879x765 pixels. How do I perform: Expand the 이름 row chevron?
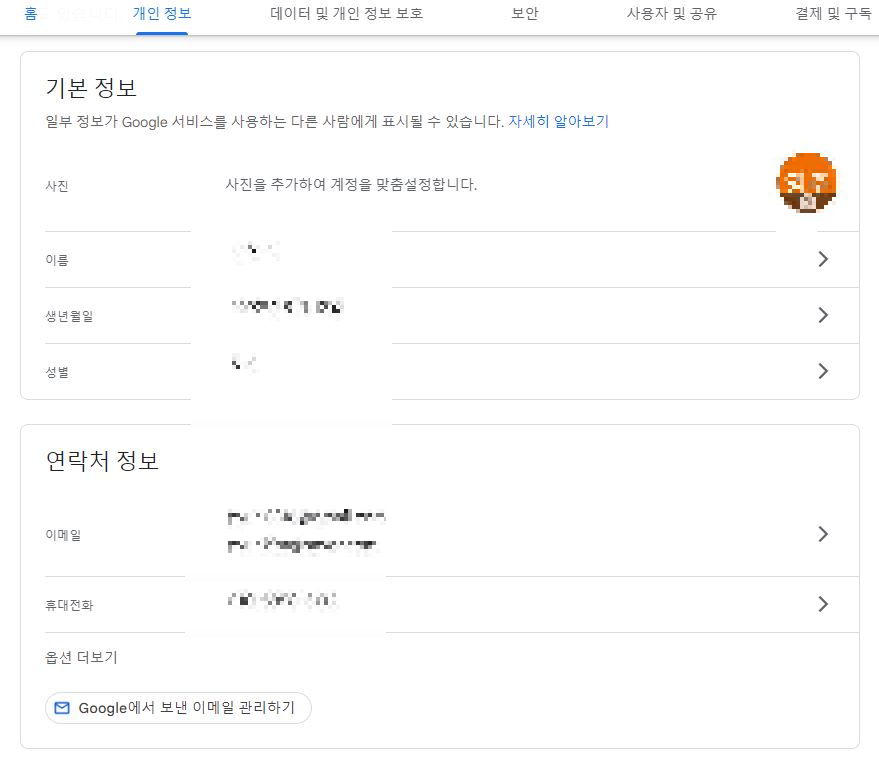click(823, 258)
